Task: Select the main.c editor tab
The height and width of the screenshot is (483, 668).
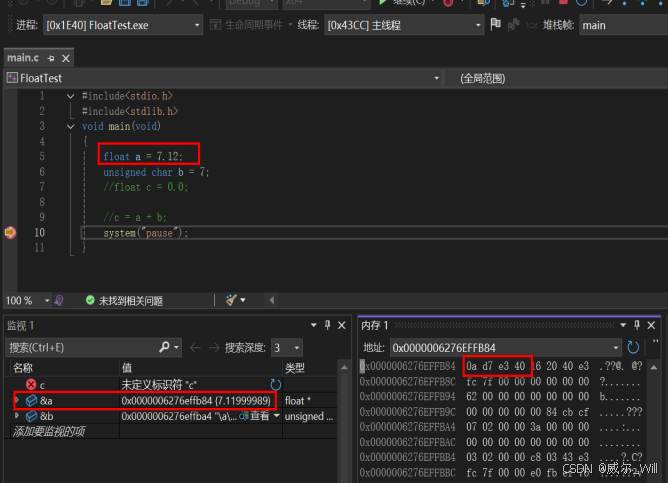Action: point(23,58)
